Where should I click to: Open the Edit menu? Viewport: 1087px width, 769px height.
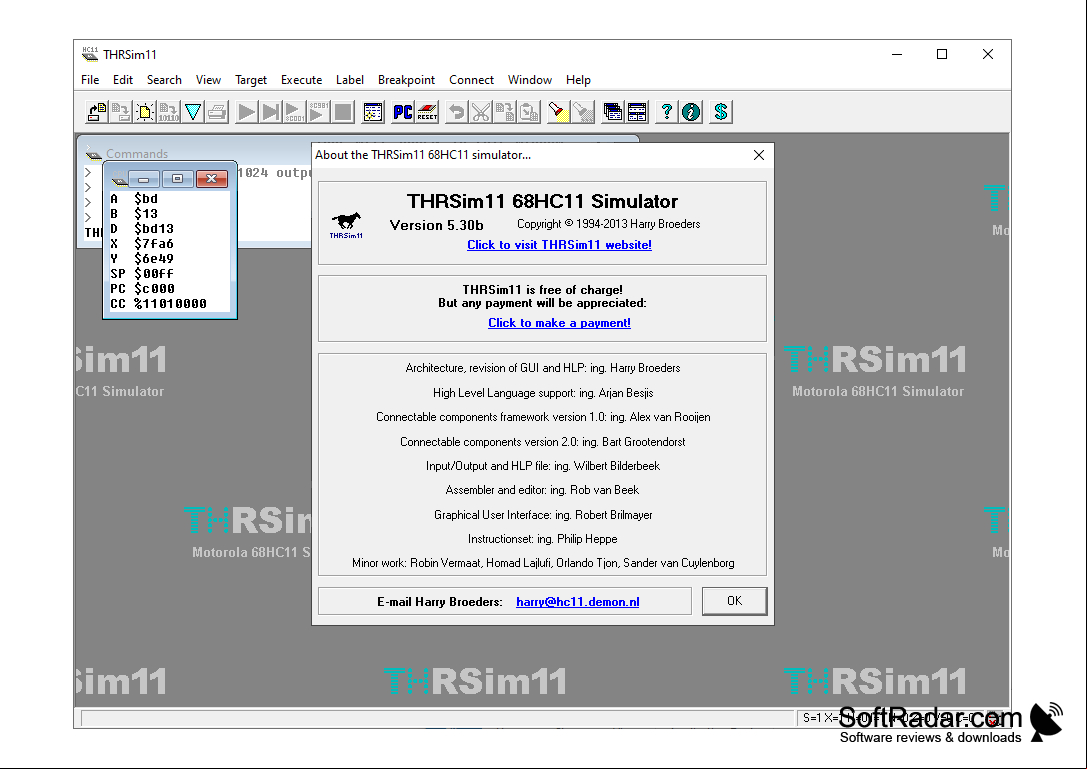point(123,80)
